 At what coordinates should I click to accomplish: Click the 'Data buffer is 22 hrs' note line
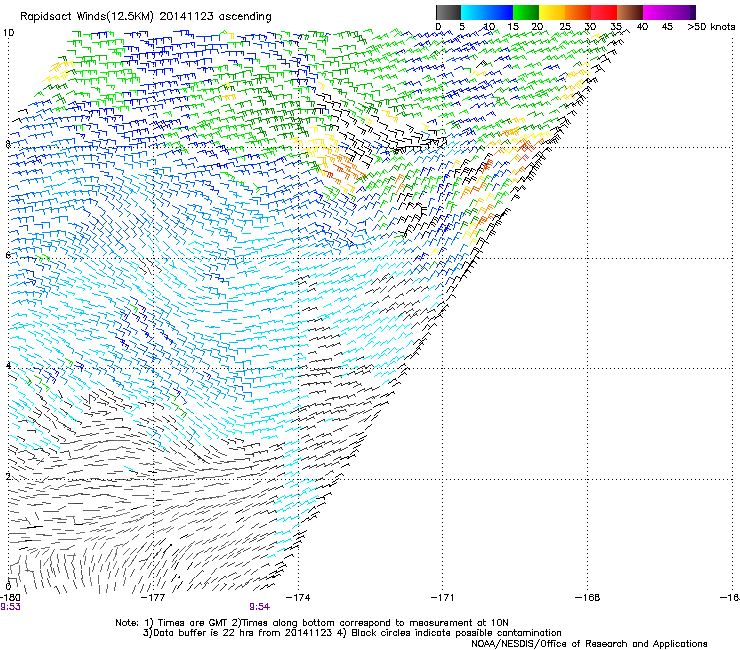point(352,633)
